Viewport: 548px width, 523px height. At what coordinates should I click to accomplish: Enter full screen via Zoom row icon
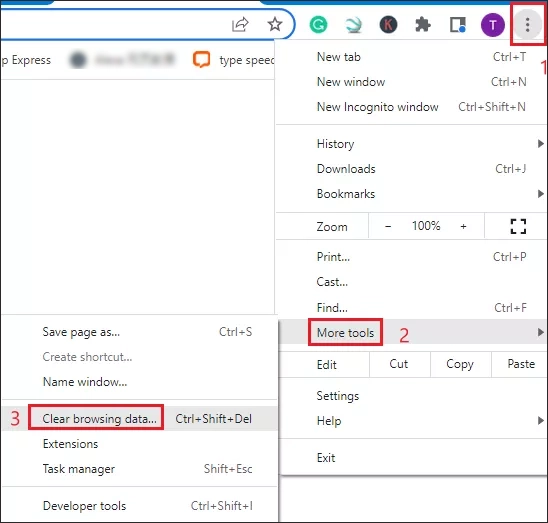click(x=518, y=226)
